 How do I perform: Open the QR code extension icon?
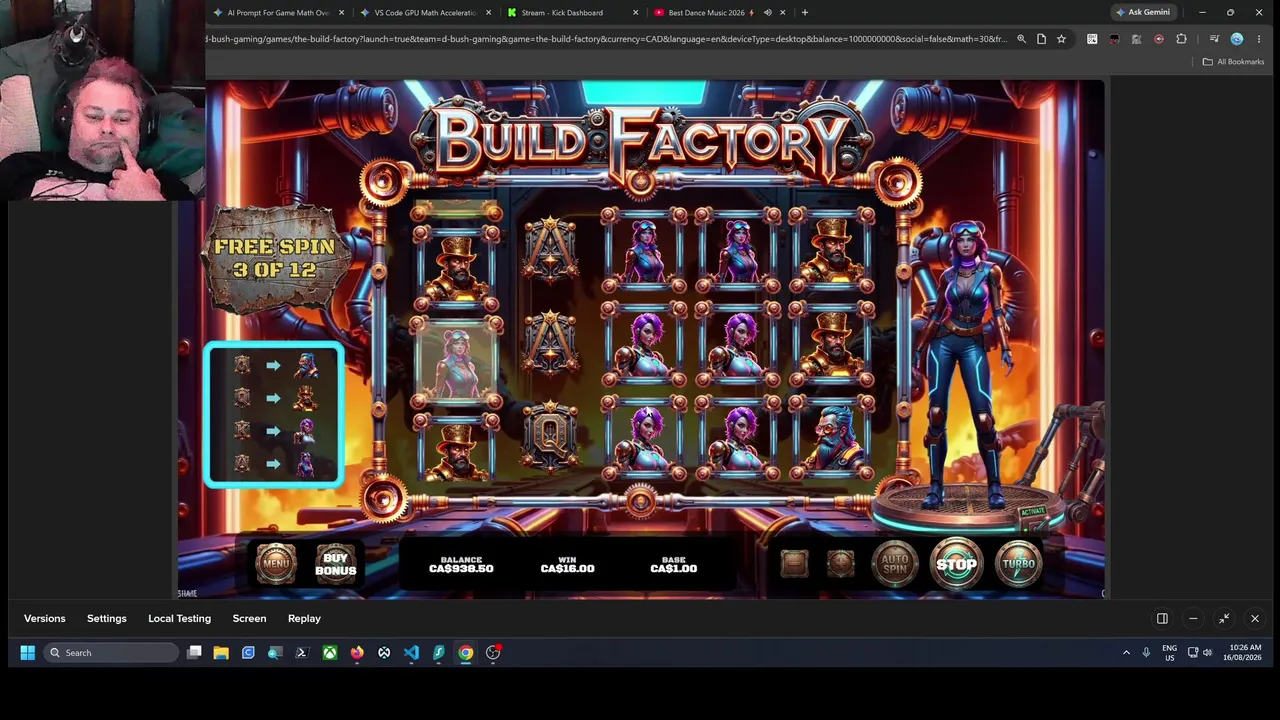tap(1092, 39)
